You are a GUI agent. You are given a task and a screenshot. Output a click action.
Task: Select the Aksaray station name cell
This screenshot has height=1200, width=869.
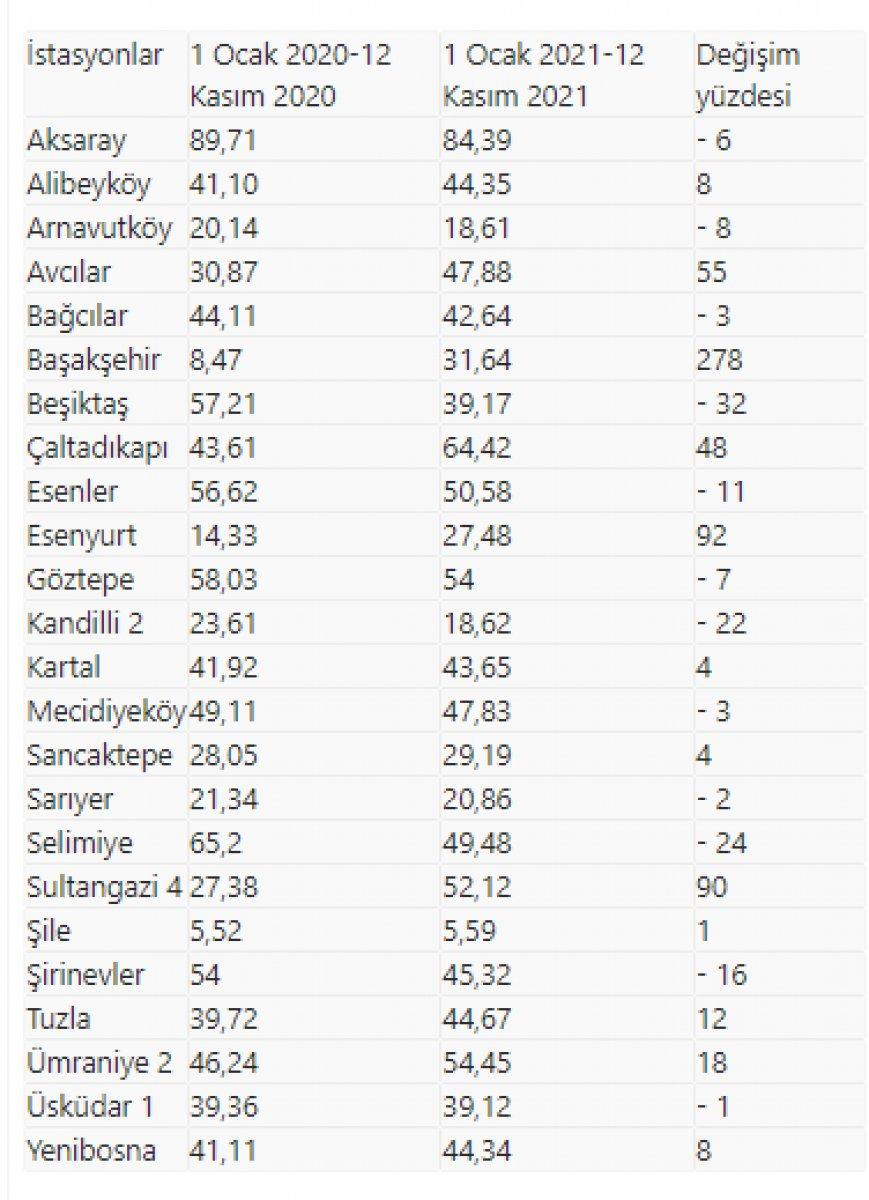[x=77, y=140]
